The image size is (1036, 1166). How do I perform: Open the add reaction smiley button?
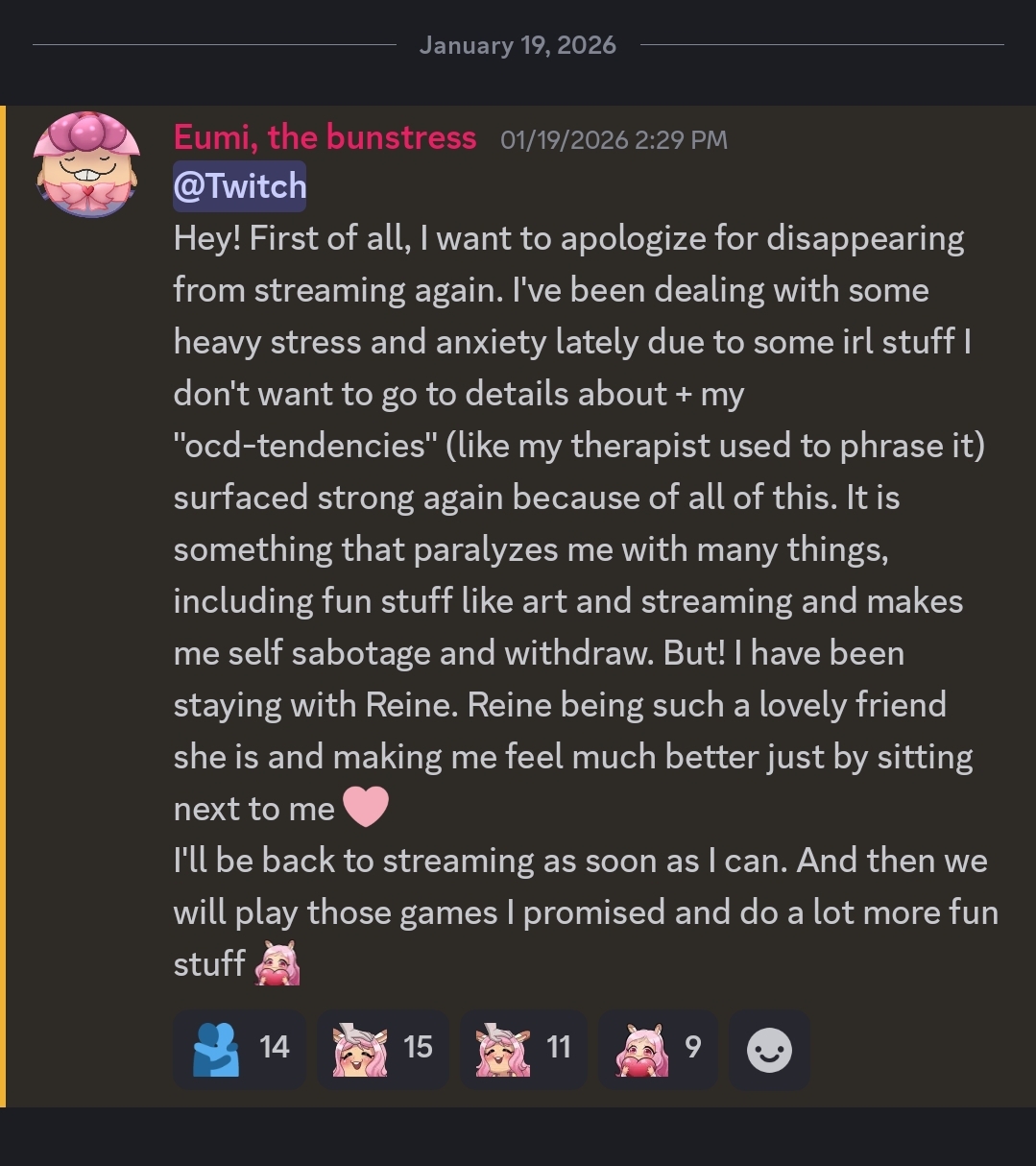(769, 1050)
